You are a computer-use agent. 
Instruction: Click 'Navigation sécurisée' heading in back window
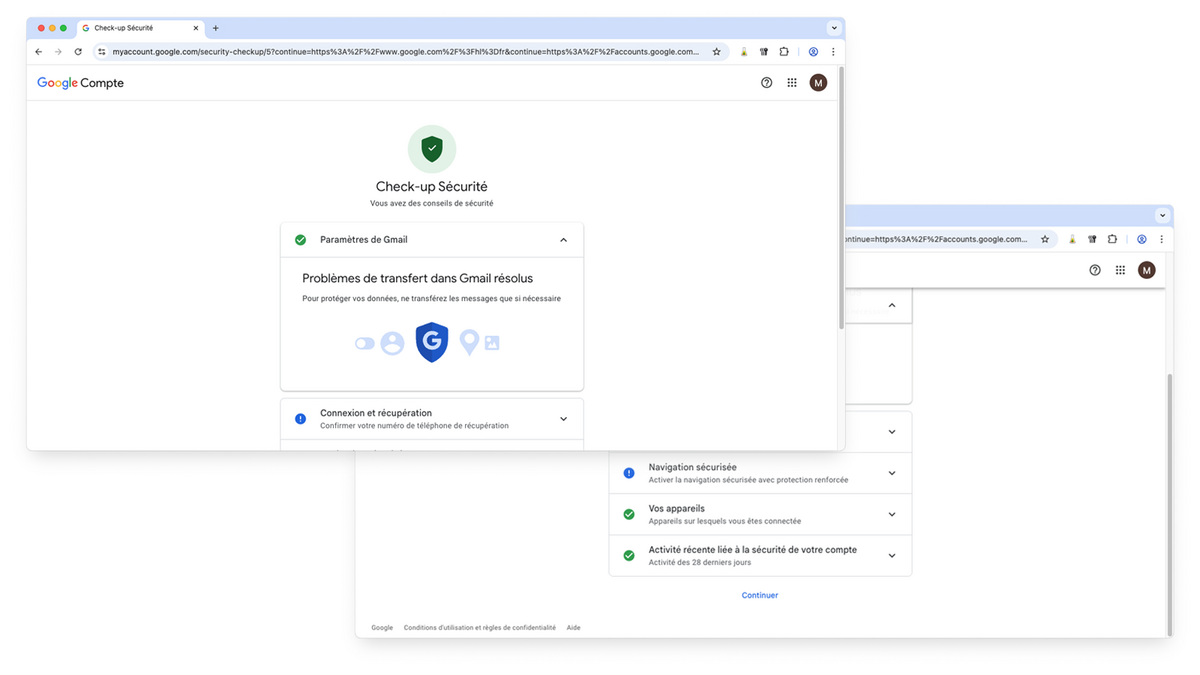point(693,467)
